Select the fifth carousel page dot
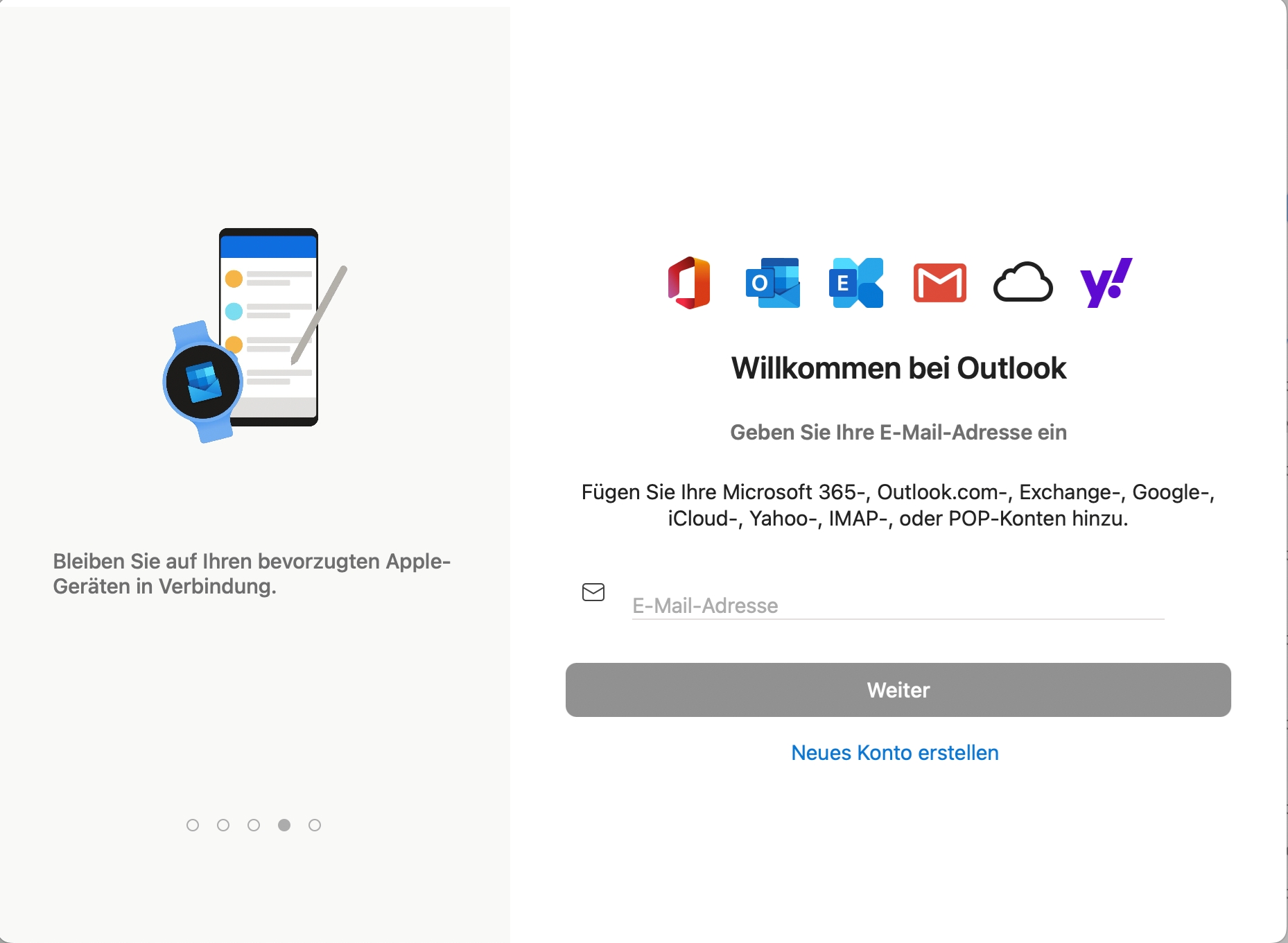Screen dimensions: 1288x943 click(x=315, y=825)
